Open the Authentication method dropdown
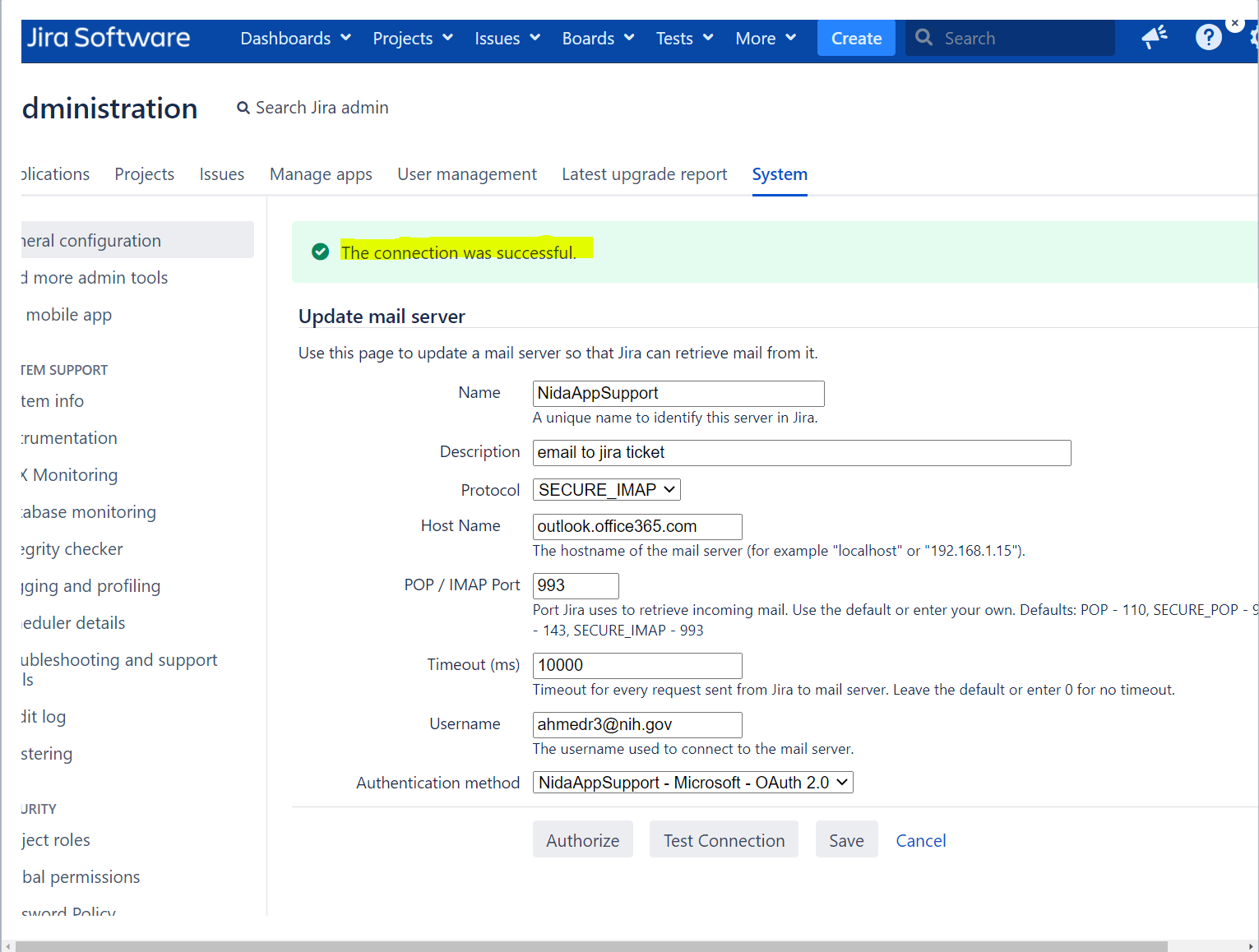The height and width of the screenshot is (952, 1259). 692,782
